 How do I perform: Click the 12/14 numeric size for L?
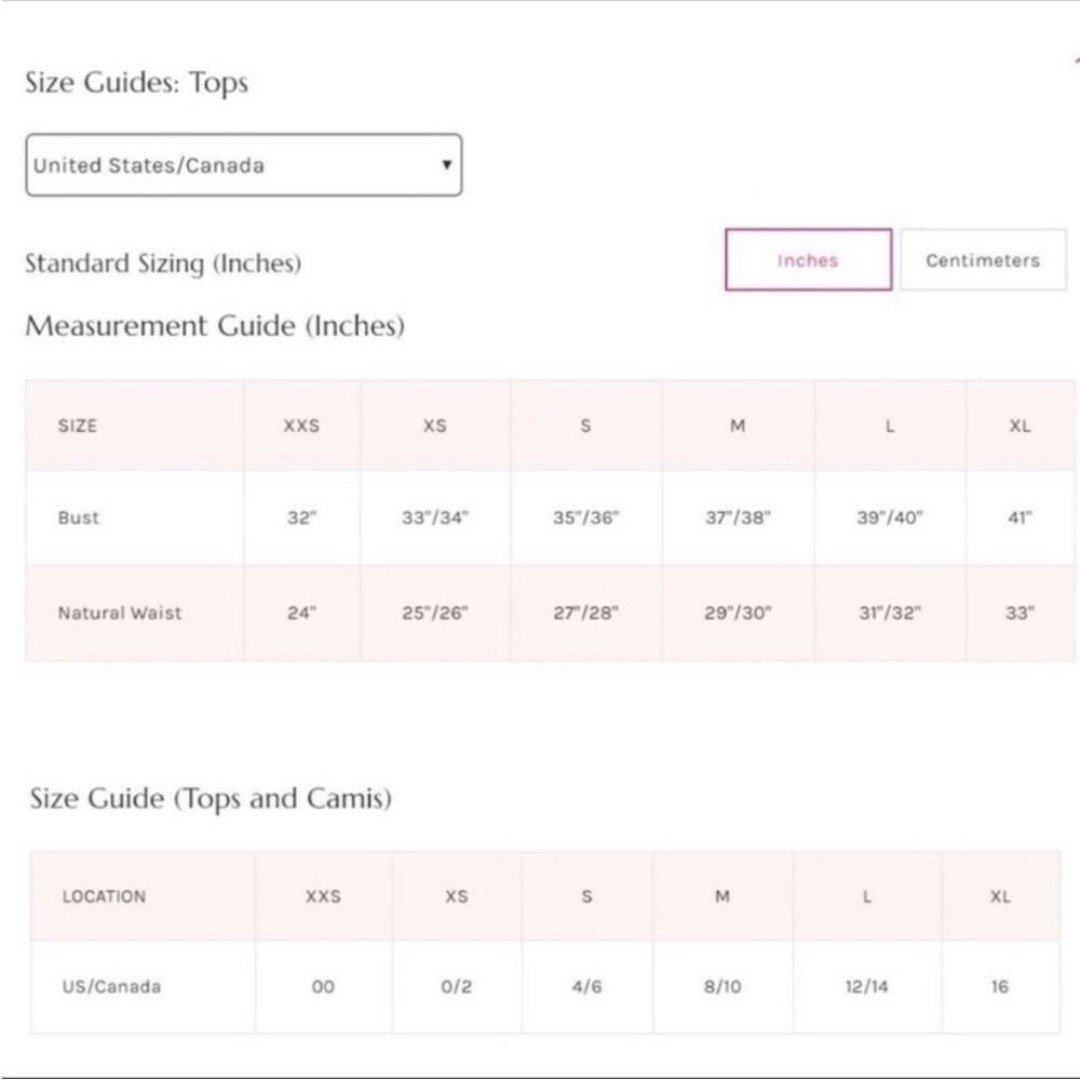(x=866, y=986)
